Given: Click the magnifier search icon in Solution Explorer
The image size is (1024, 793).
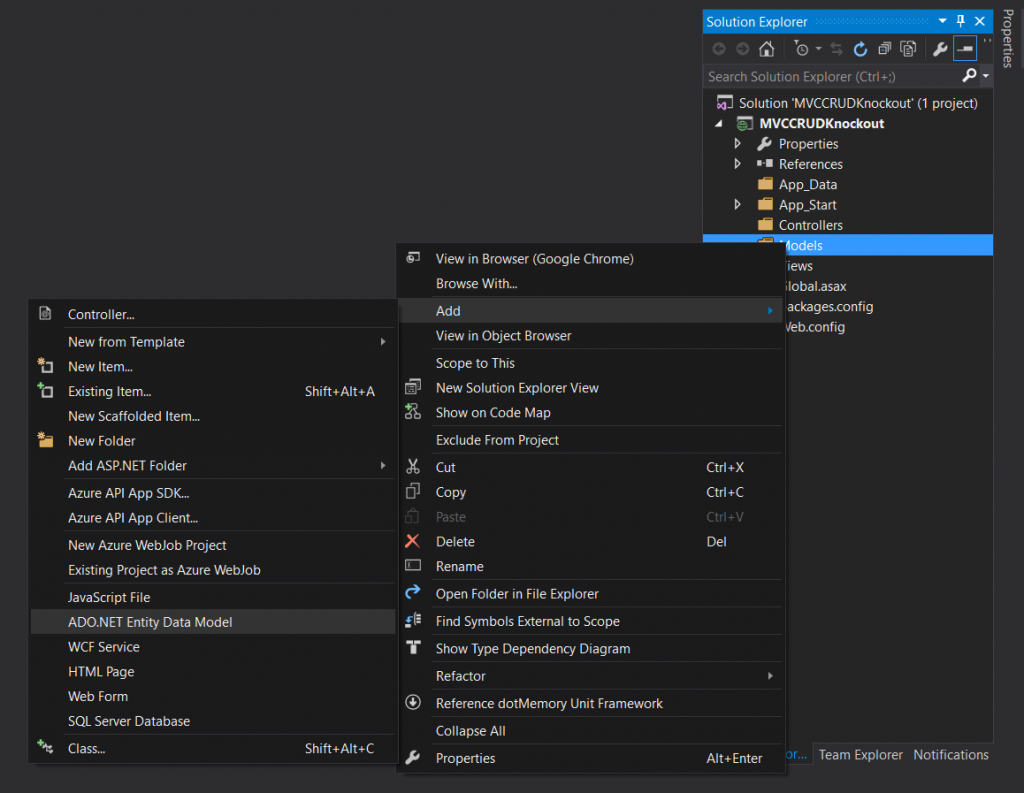Looking at the screenshot, I should tap(970, 76).
